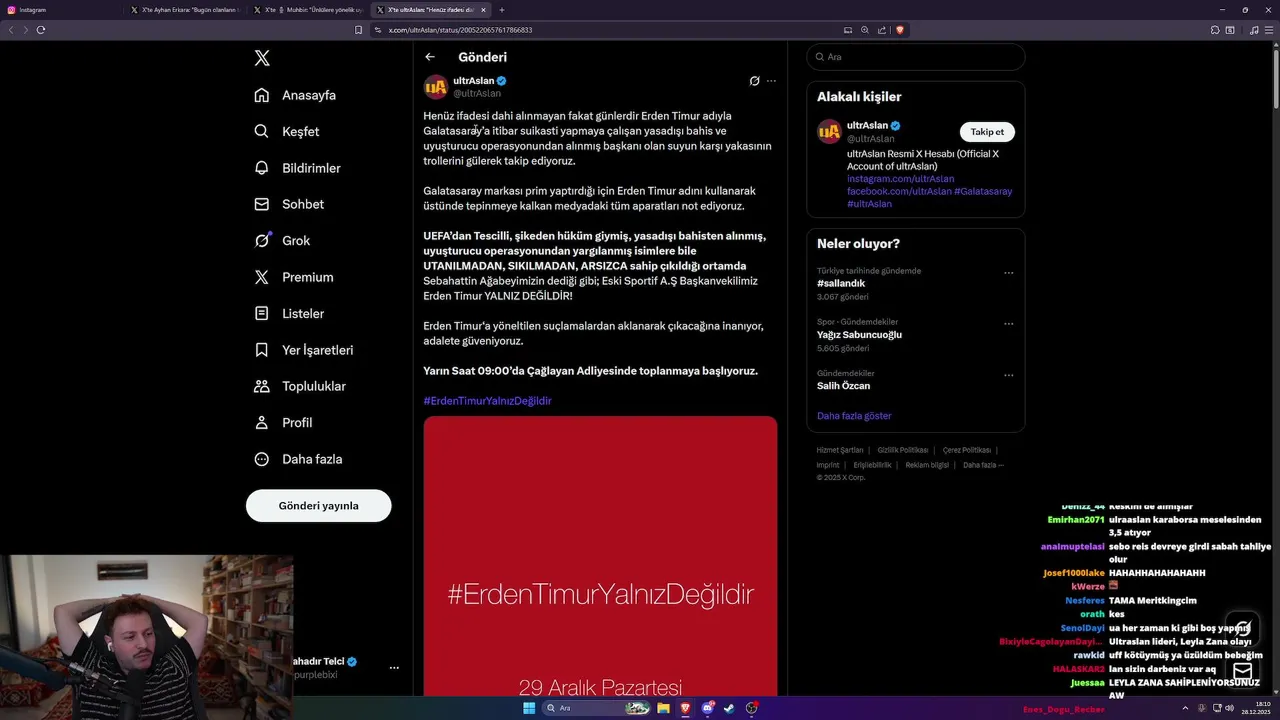Open Daha fazla menu in sidebar
1280x720 pixels.
pos(299,459)
